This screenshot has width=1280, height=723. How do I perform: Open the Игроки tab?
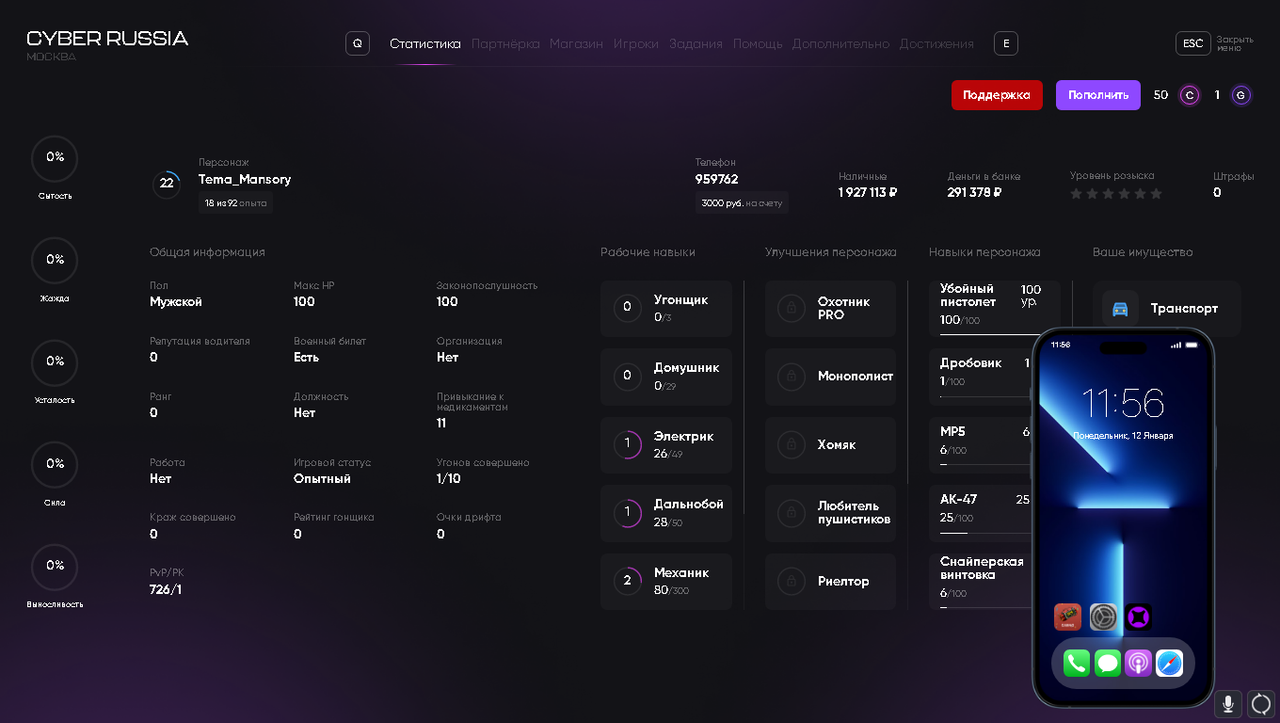pos(636,44)
